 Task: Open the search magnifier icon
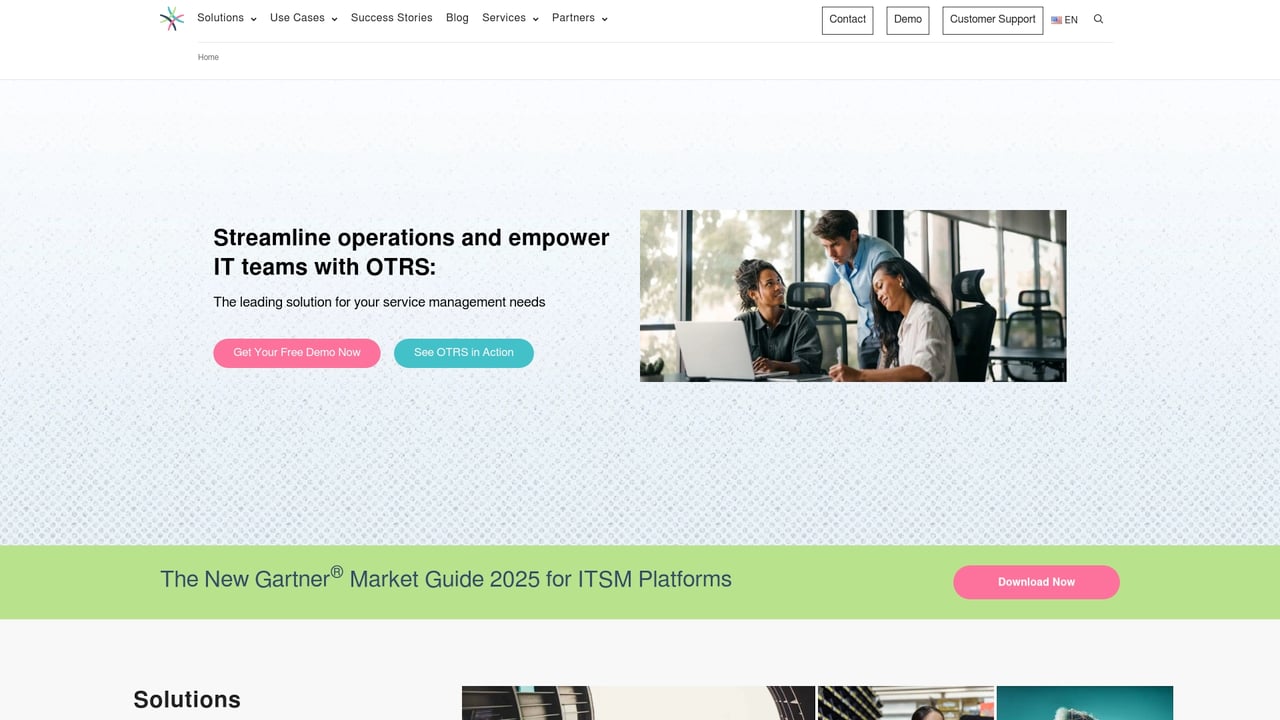[x=1098, y=19]
